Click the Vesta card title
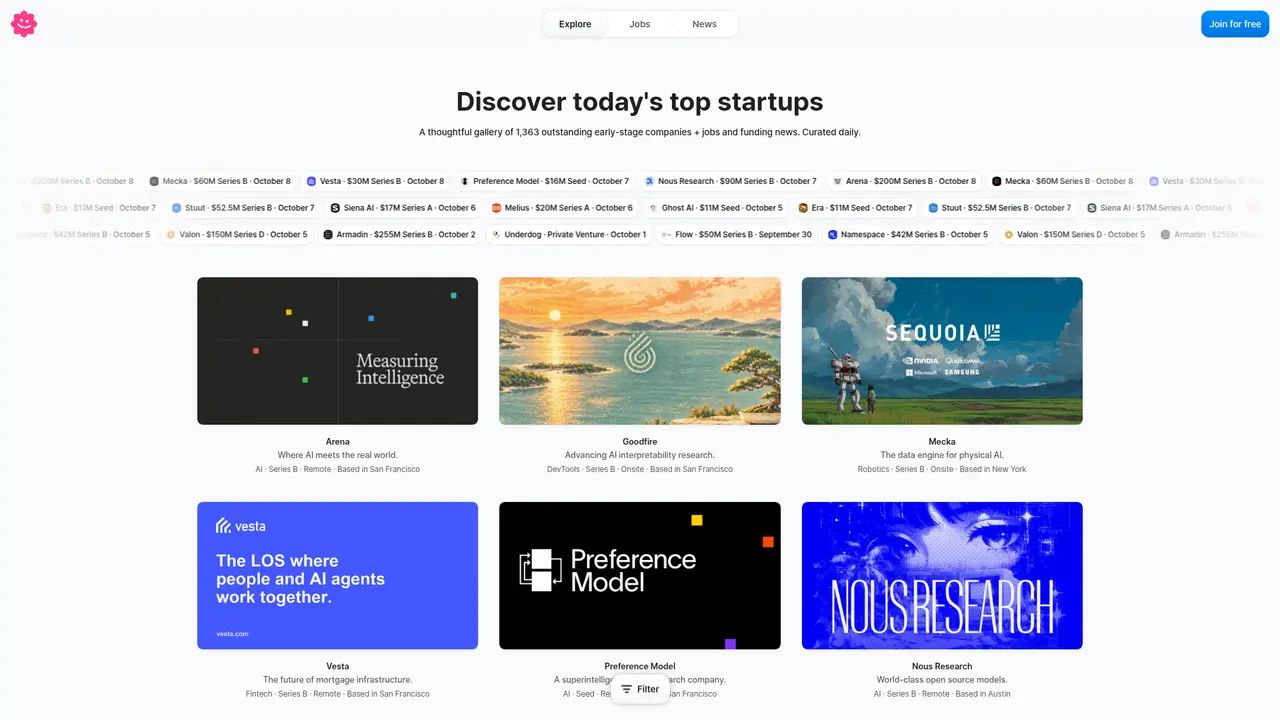This screenshot has width=1280, height=720. tap(338, 666)
